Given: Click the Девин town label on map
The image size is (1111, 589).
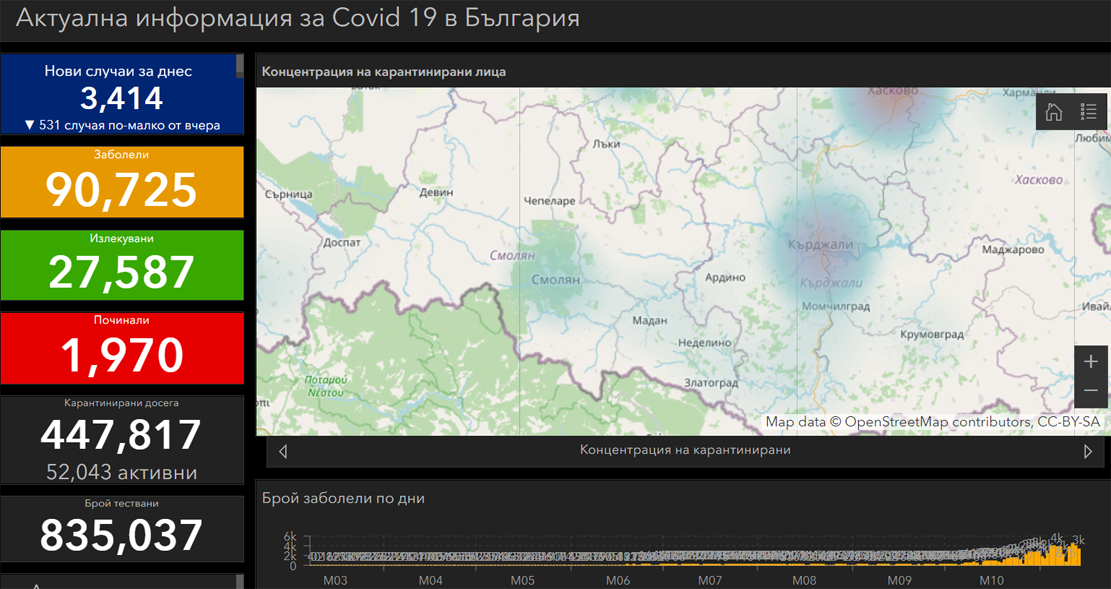Looking at the screenshot, I should 436,192.
